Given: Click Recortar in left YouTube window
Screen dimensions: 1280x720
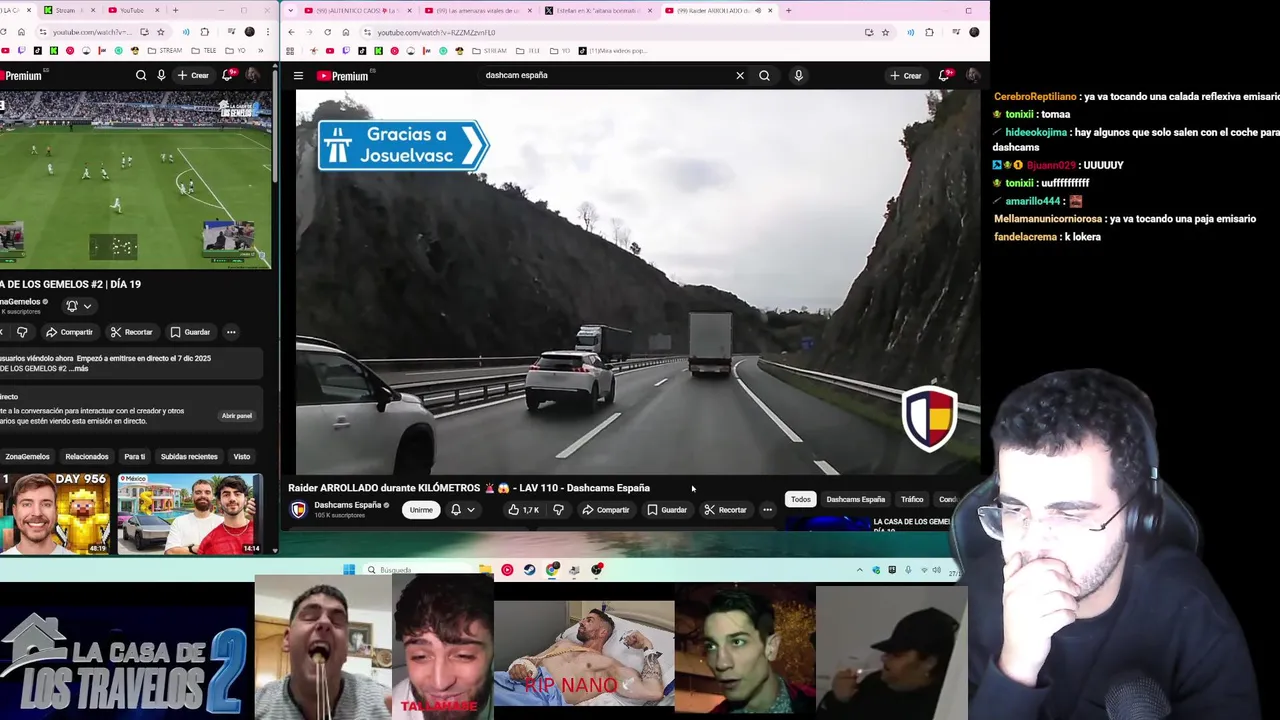Looking at the screenshot, I should (132, 332).
